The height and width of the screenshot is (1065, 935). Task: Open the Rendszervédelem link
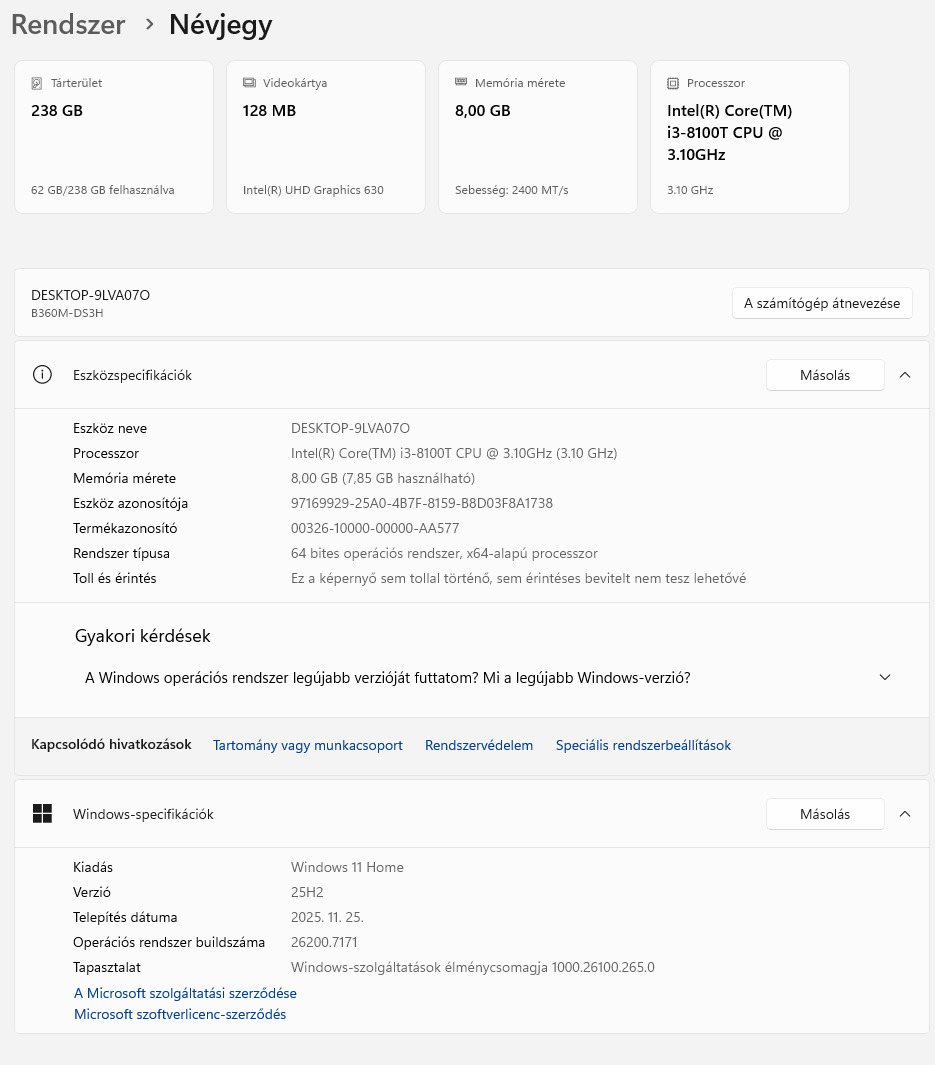(479, 745)
